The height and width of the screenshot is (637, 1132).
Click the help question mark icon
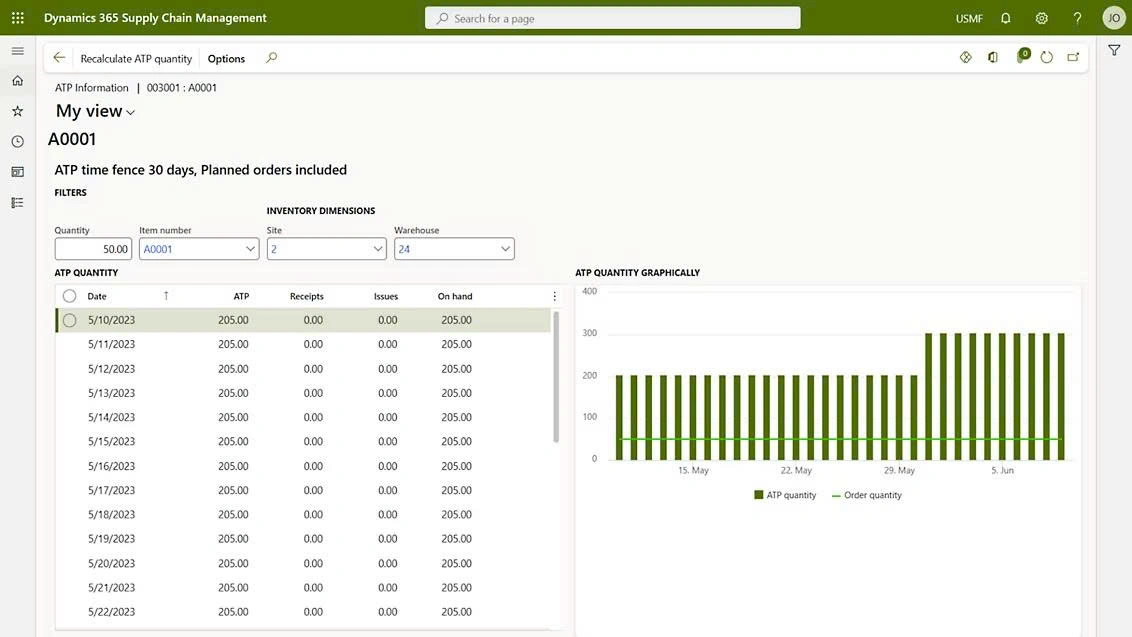tap(1077, 18)
